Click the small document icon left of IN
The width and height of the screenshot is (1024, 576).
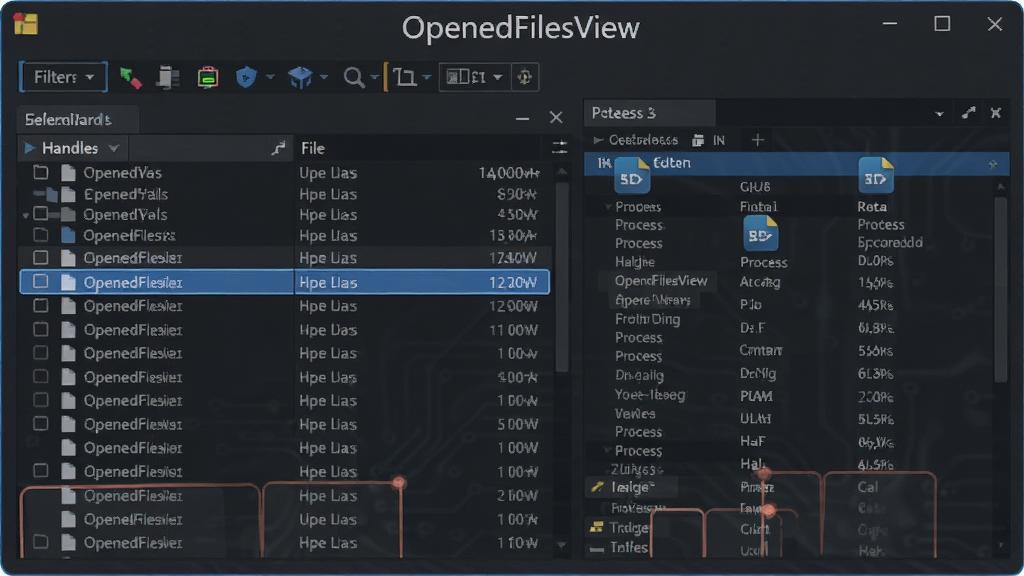(698, 140)
